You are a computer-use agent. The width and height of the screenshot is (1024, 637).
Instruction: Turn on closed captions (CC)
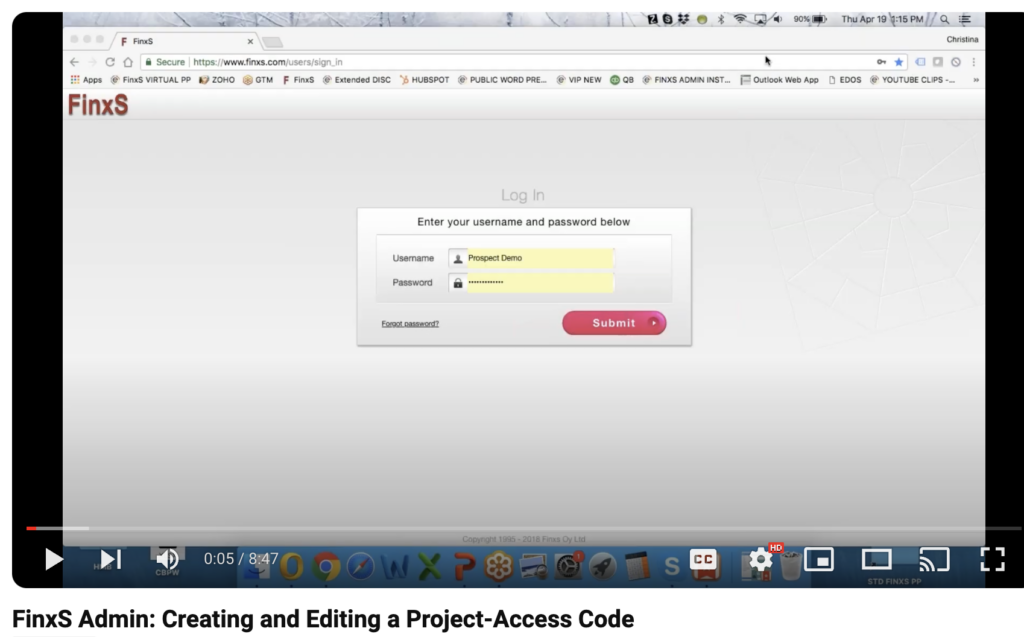click(703, 559)
